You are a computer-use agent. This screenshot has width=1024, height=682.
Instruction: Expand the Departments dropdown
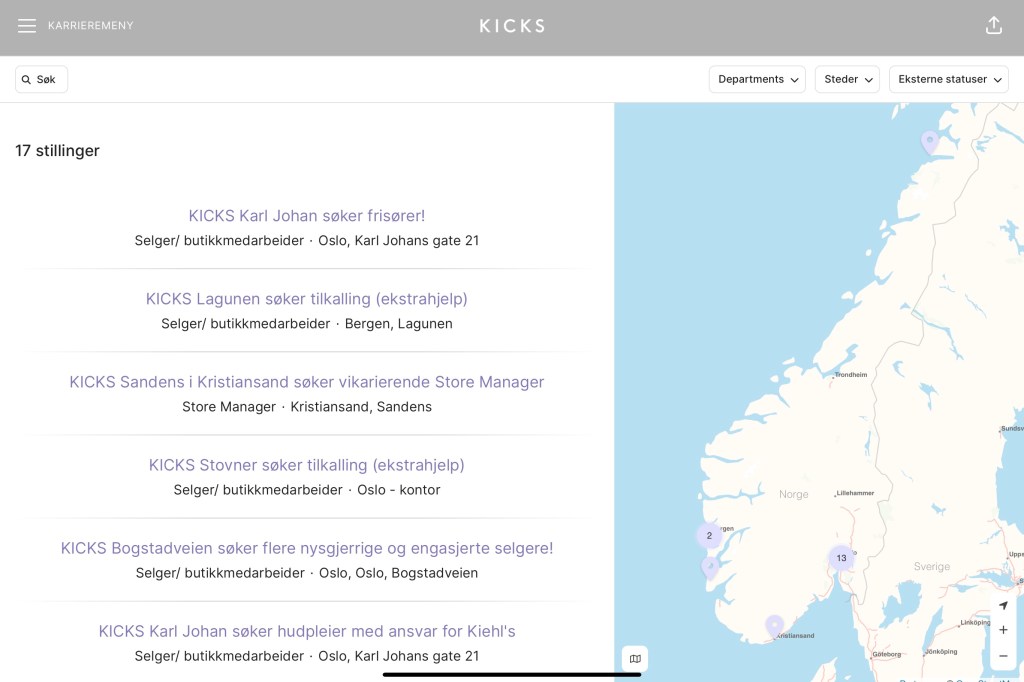(x=757, y=79)
